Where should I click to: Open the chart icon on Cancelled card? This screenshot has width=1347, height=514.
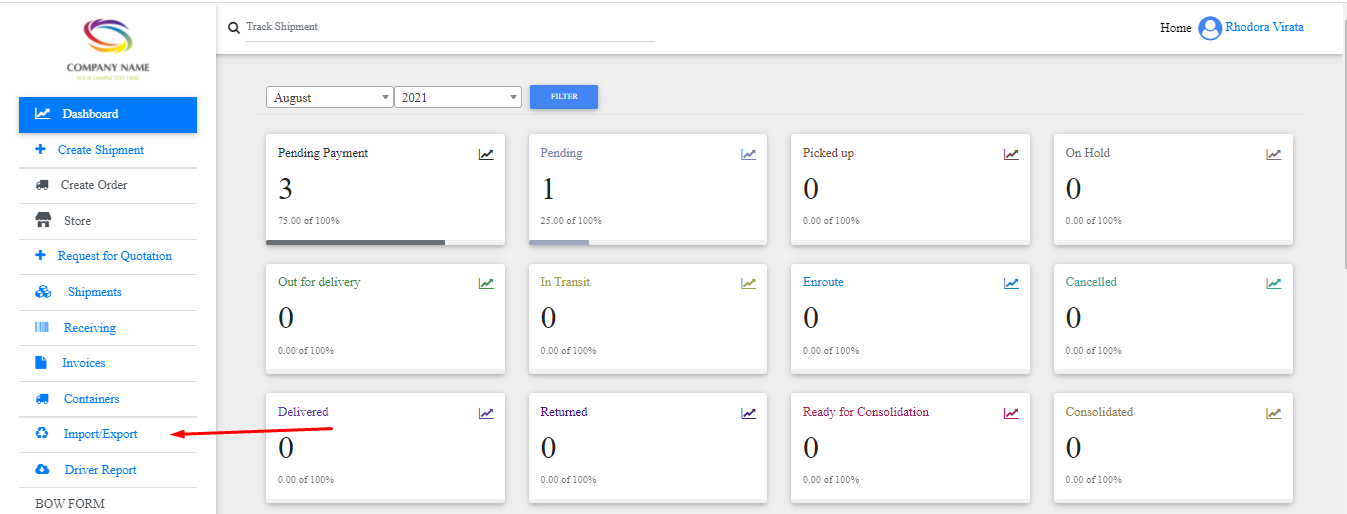click(x=1273, y=283)
